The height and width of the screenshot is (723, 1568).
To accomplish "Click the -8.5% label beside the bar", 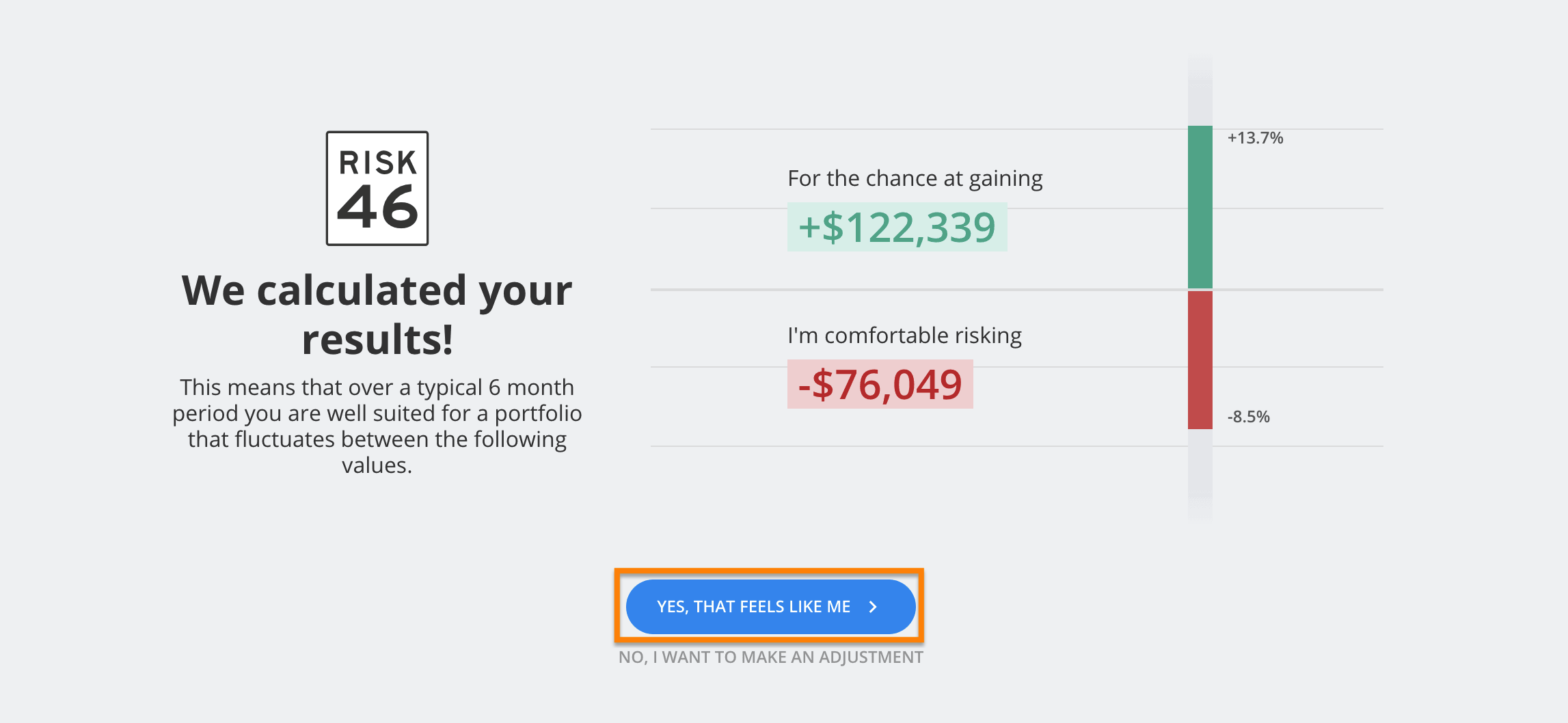I will point(1248,417).
